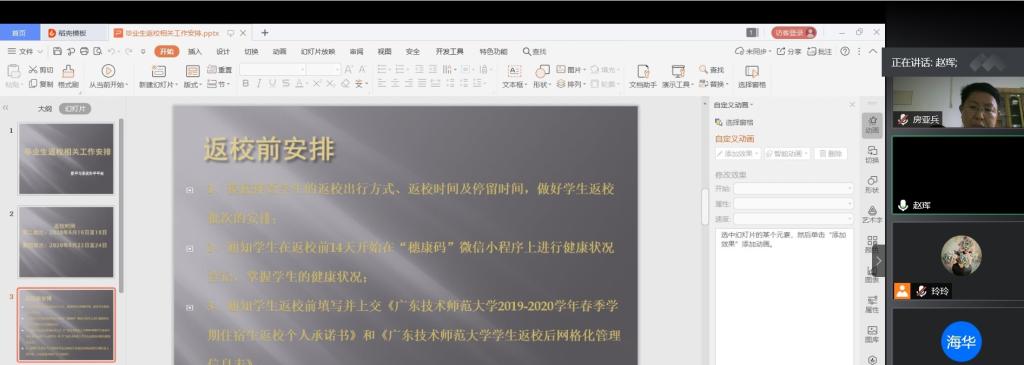Click the 选择窗格 selection pane ribbon icon

[x=752, y=71]
